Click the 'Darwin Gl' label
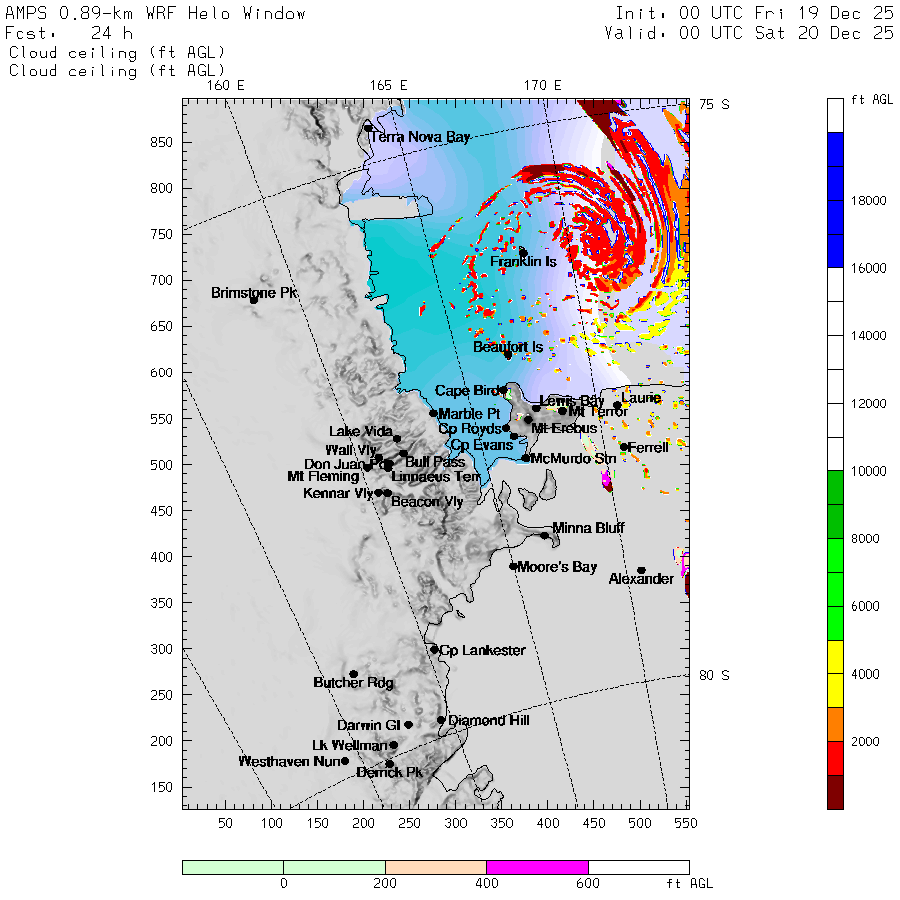900x900 pixels. click(368, 726)
